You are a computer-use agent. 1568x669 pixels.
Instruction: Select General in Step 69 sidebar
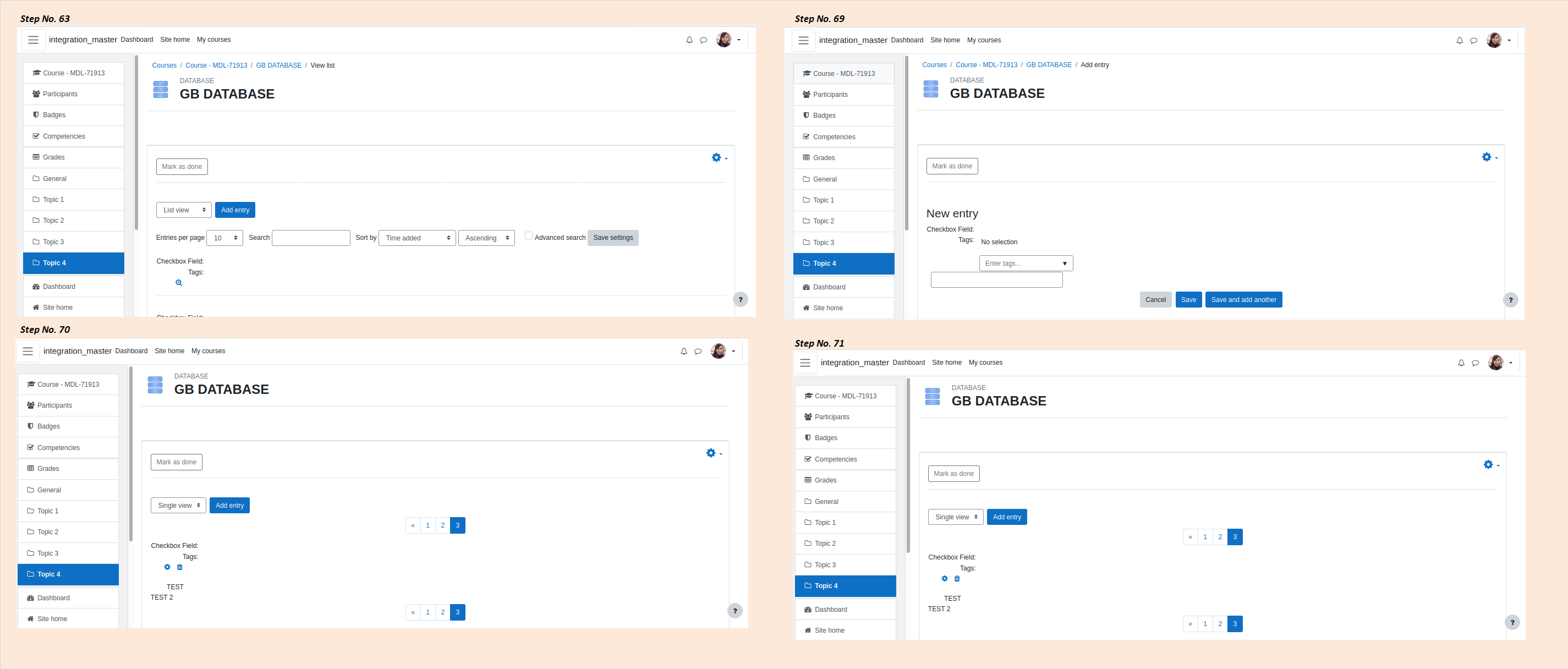(843, 179)
